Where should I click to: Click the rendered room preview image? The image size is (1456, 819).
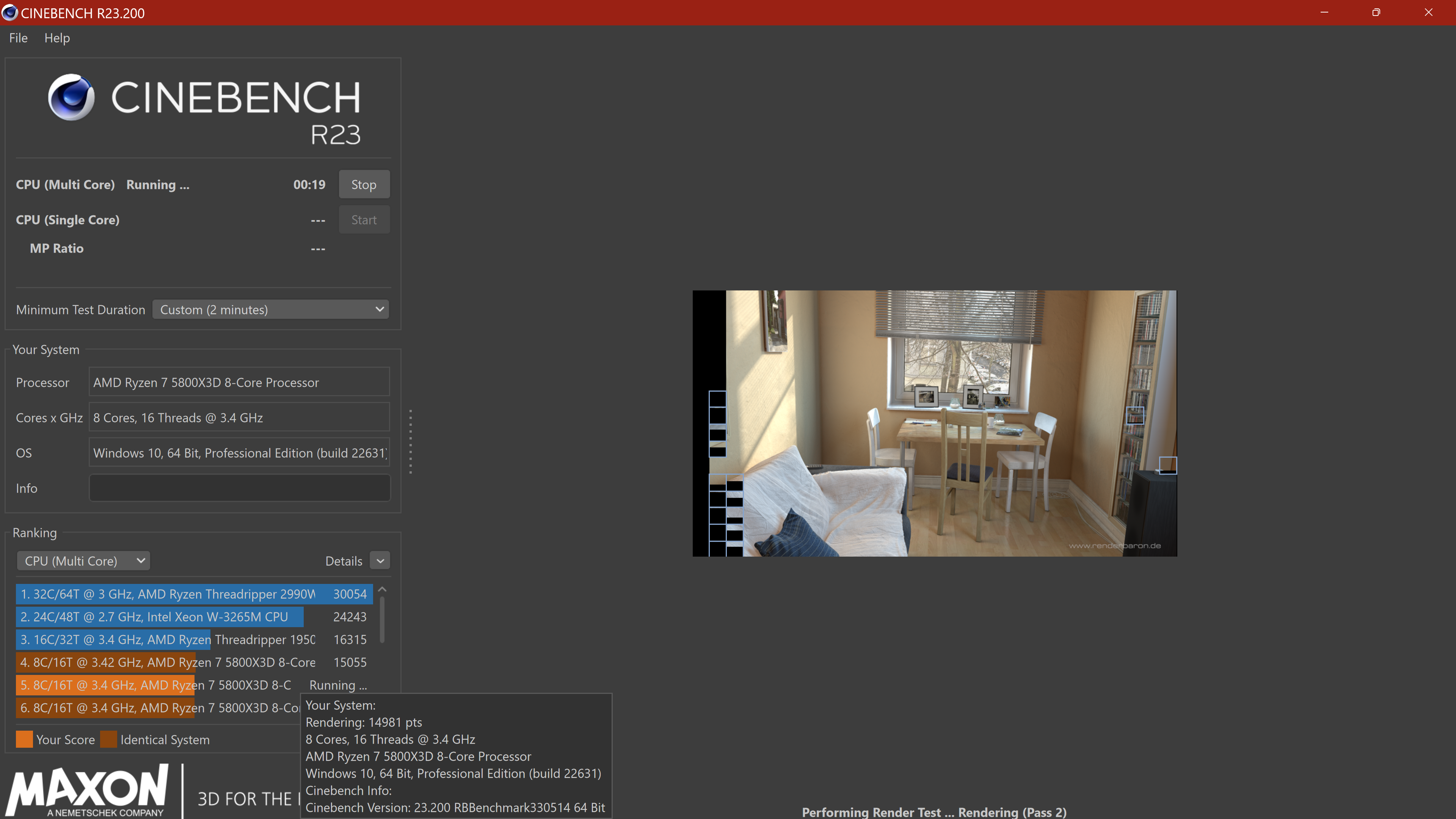tap(934, 423)
